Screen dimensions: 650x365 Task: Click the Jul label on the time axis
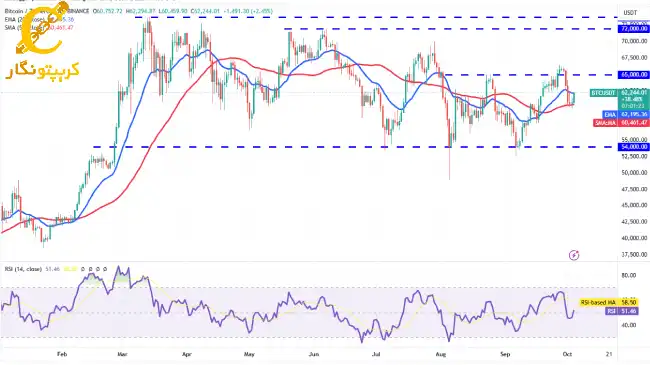(376, 354)
